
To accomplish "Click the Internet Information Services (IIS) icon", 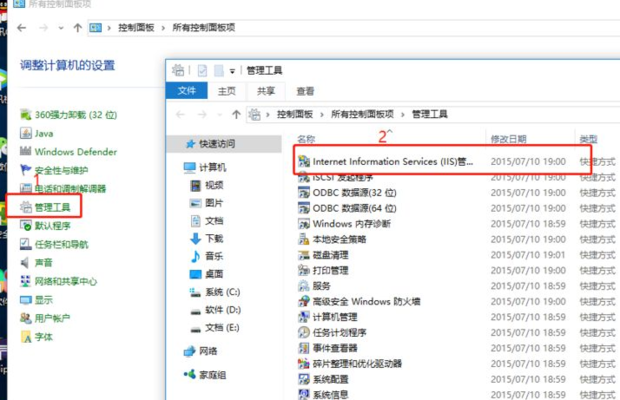I will pos(304,161).
